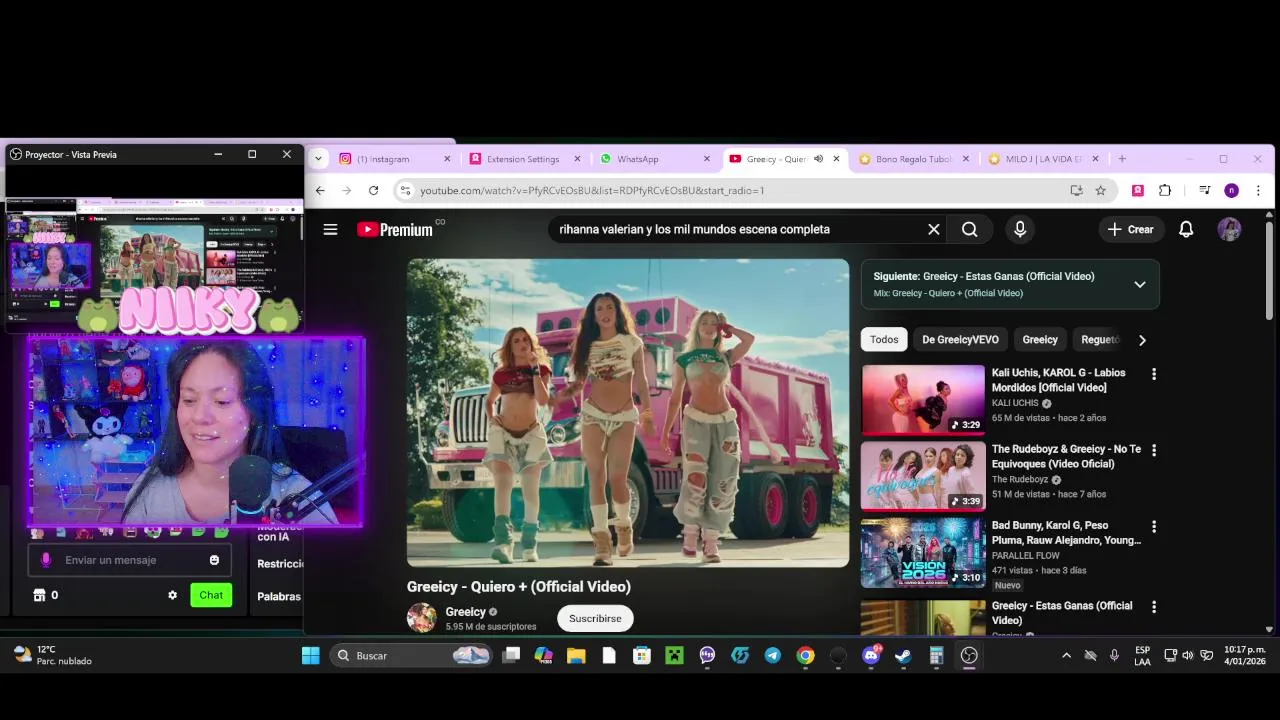Open YouTube notifications bell
1280x720 pixels.
(x=1186, y=229)
